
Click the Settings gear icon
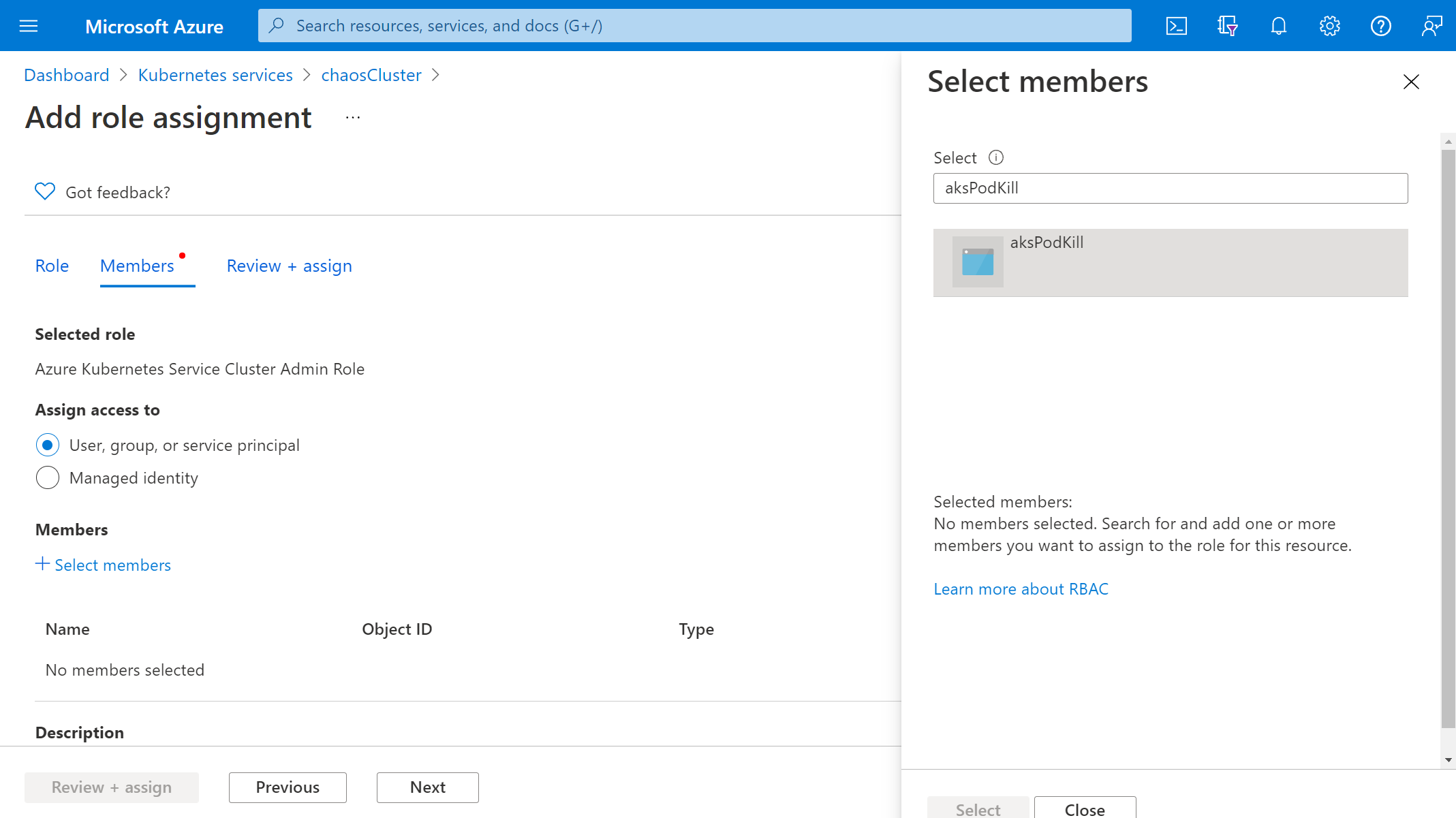coord(1330,25)
